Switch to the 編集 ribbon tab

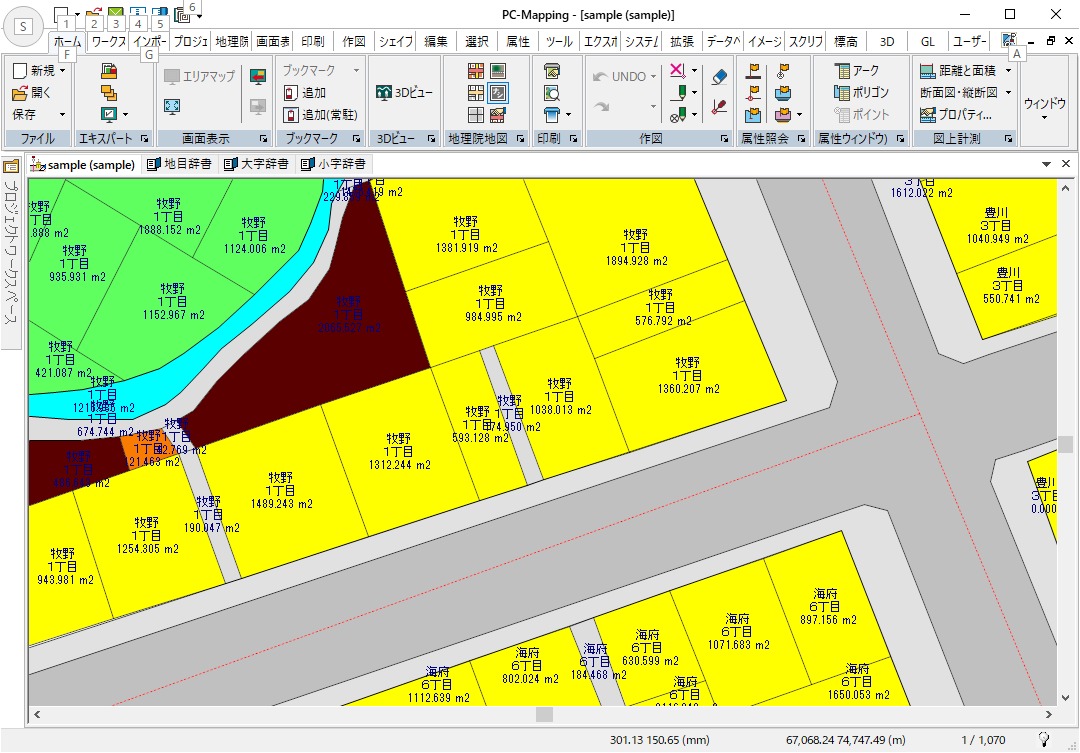coord(435,41)
